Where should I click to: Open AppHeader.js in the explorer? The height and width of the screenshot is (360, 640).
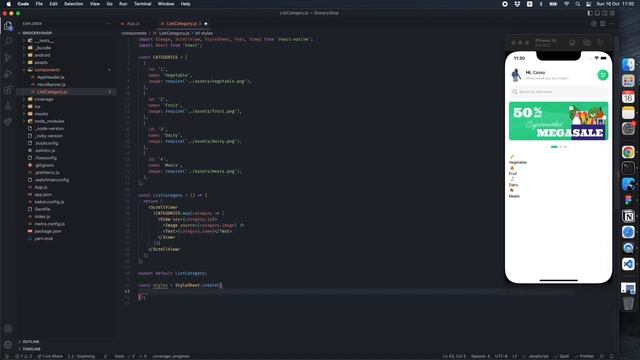51,77
